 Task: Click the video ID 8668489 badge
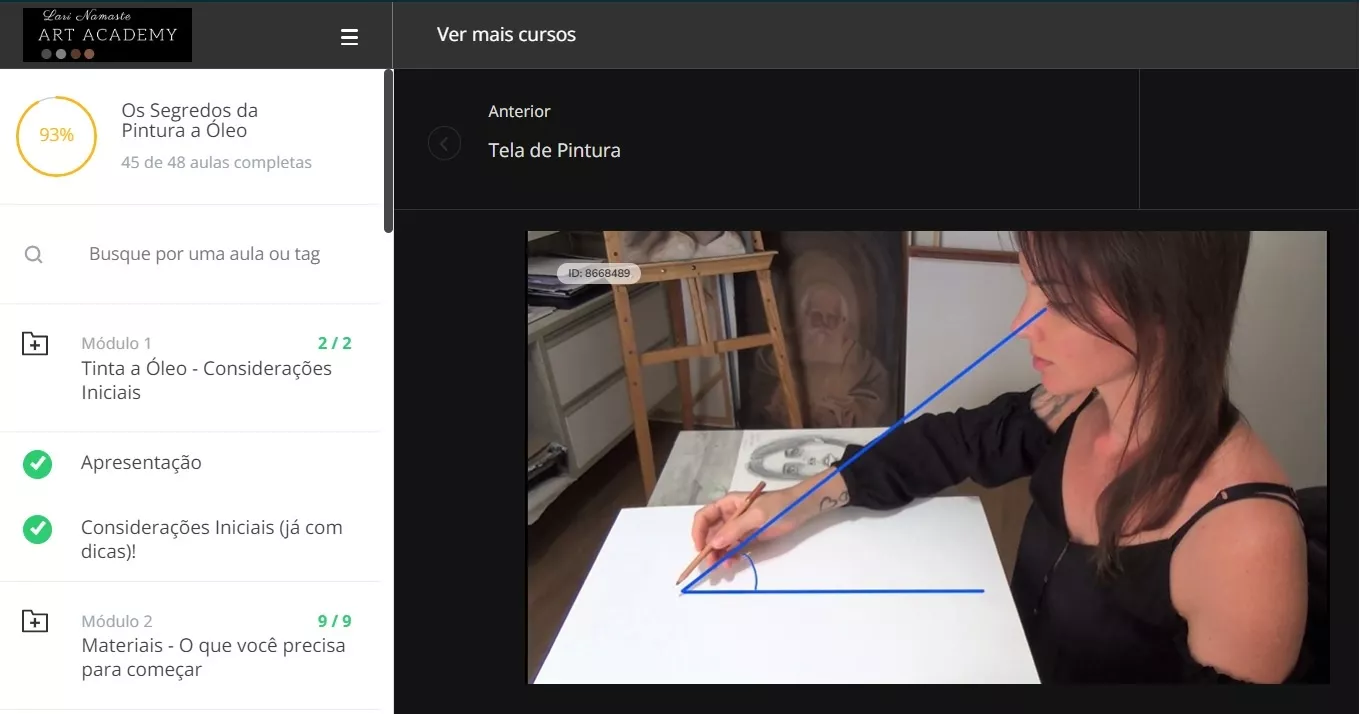coord(598,273)
